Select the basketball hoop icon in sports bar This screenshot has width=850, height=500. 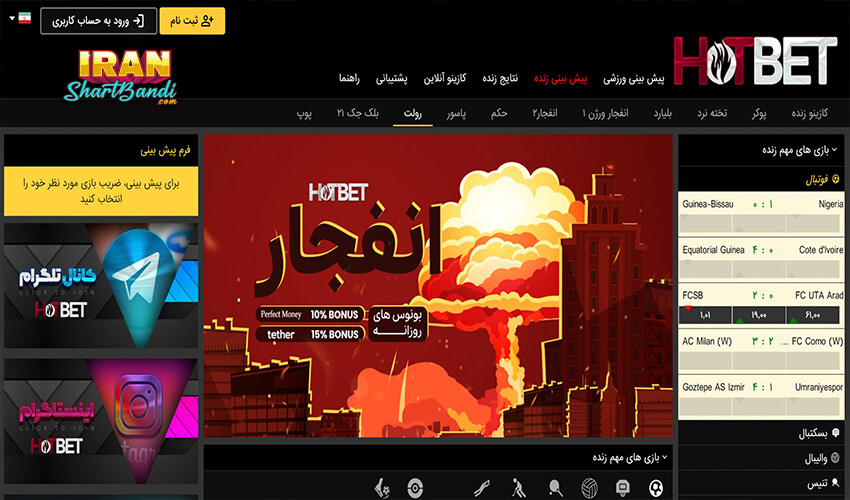(x=623, y=489)
